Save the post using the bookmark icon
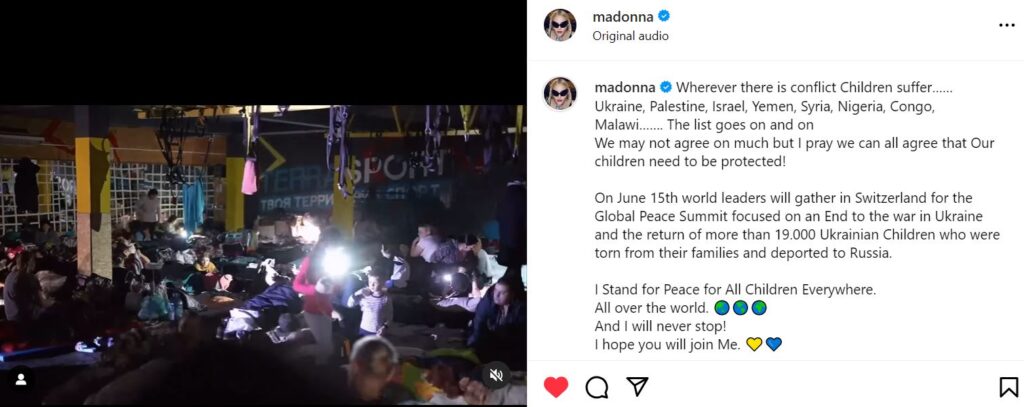The width and height of the screenshot is (1024, 407). coord(1008,387)
